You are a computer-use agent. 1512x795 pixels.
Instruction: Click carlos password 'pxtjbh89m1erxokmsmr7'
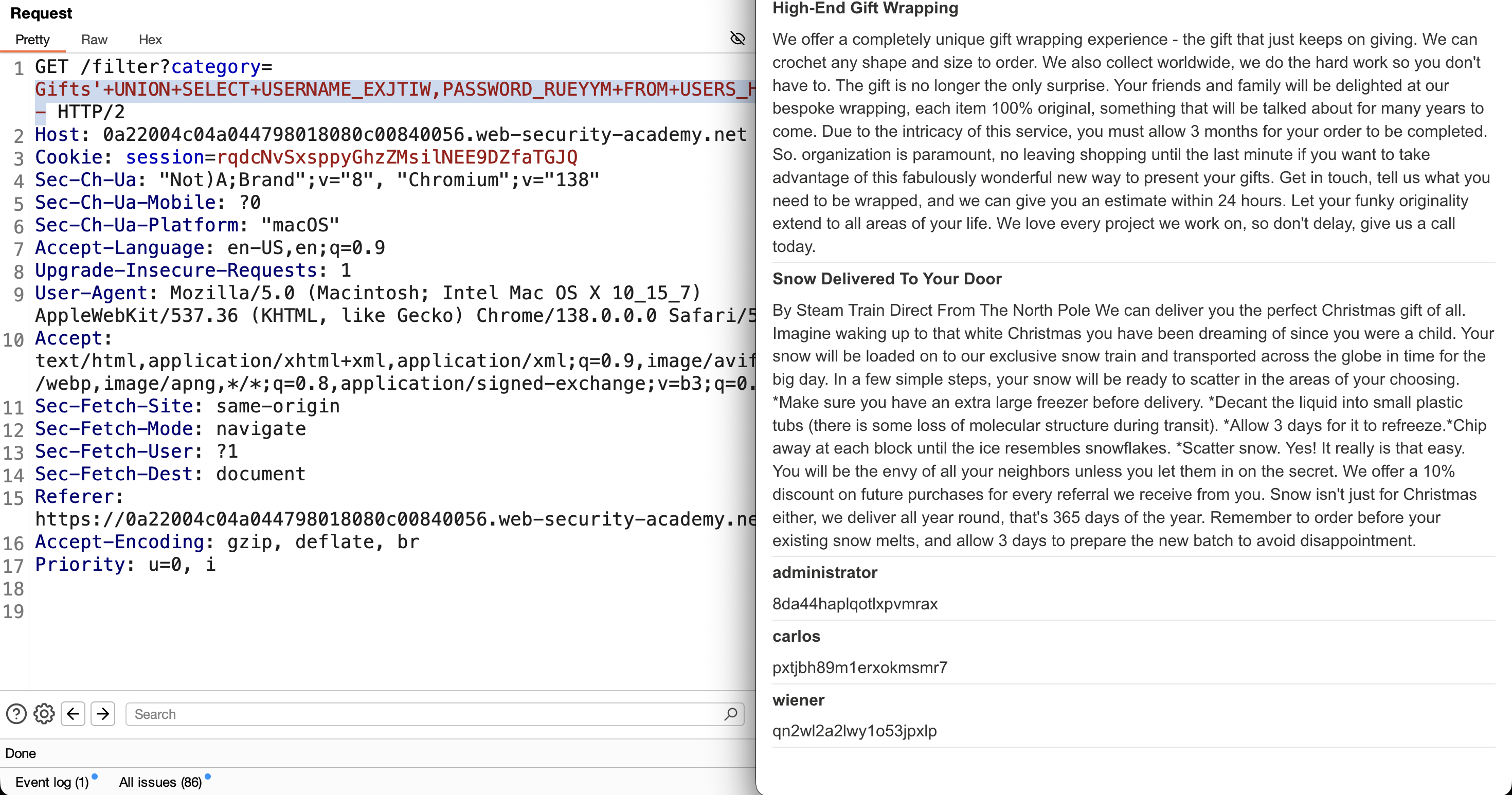tap(860, 667)
